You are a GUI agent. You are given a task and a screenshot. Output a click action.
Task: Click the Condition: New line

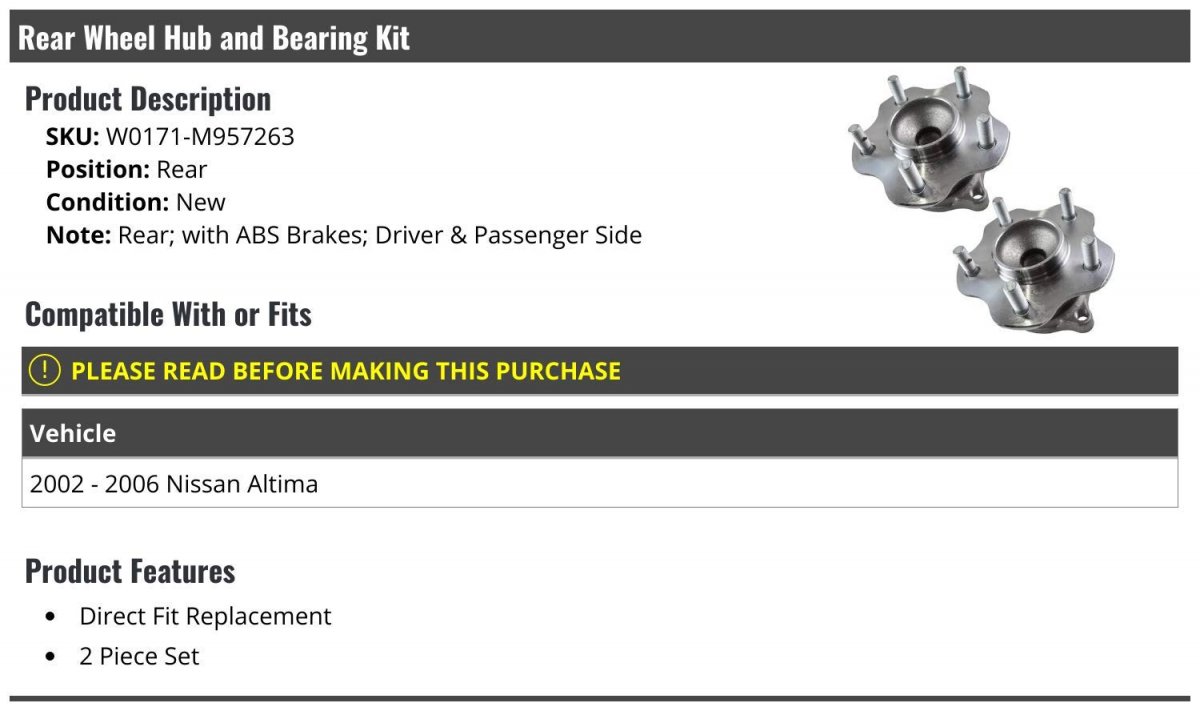(x=136, y=202)
